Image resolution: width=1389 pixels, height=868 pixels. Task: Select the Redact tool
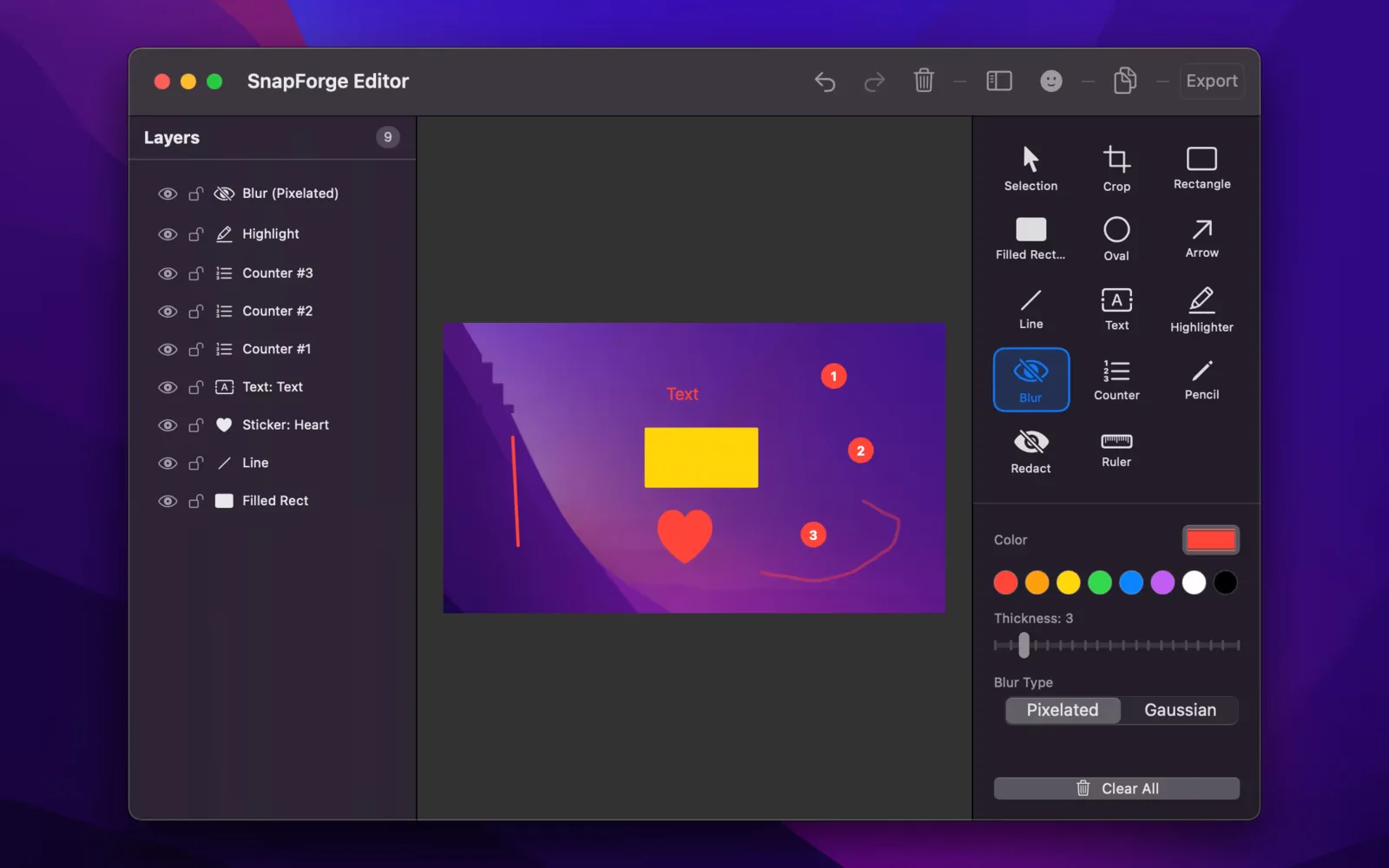click(x=1030, y=450)
